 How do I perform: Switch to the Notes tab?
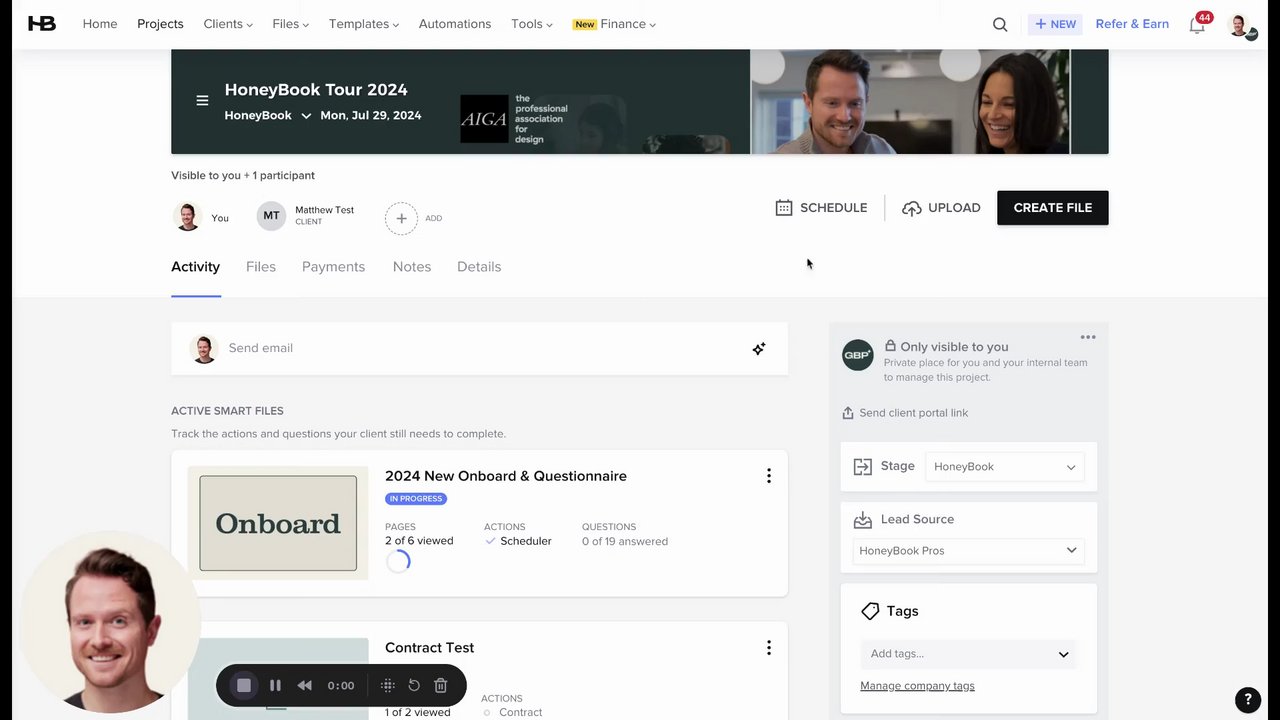pyautogui.click(x=412, y=267)
